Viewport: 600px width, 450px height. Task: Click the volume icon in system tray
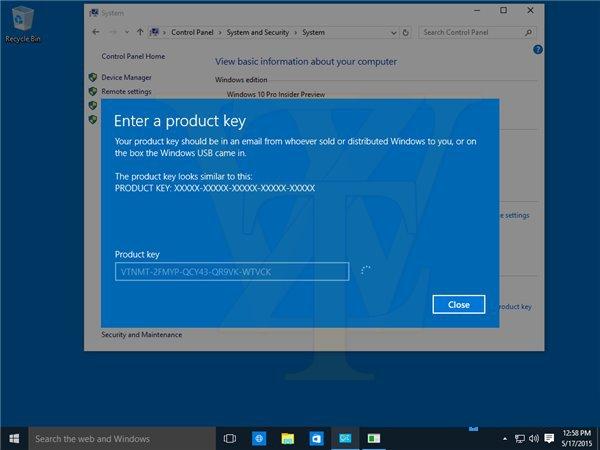point(533,438)
